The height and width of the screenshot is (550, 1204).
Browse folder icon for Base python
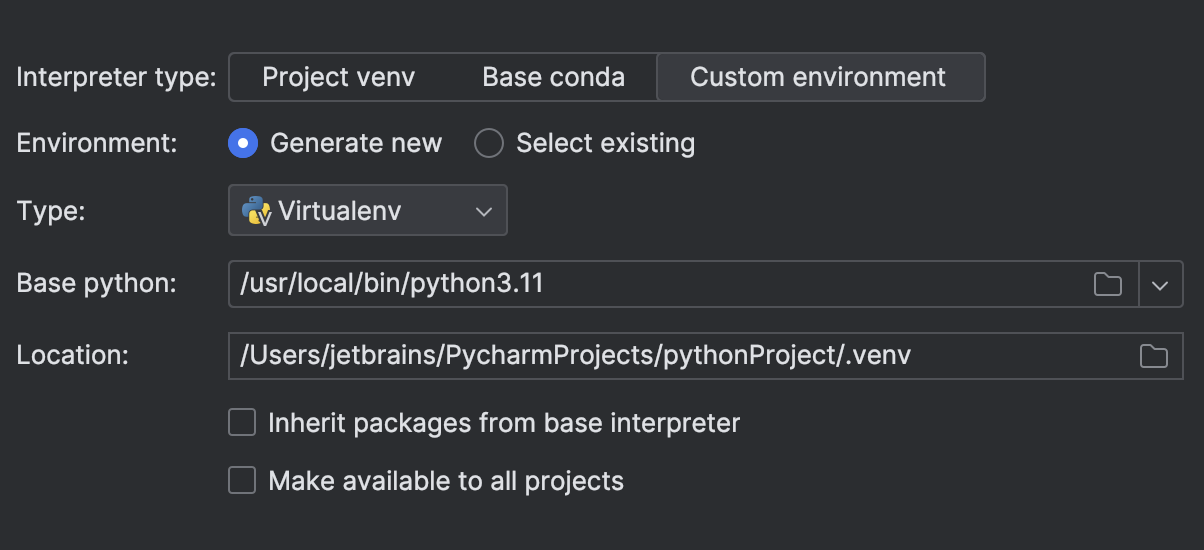click(1107, 284)
